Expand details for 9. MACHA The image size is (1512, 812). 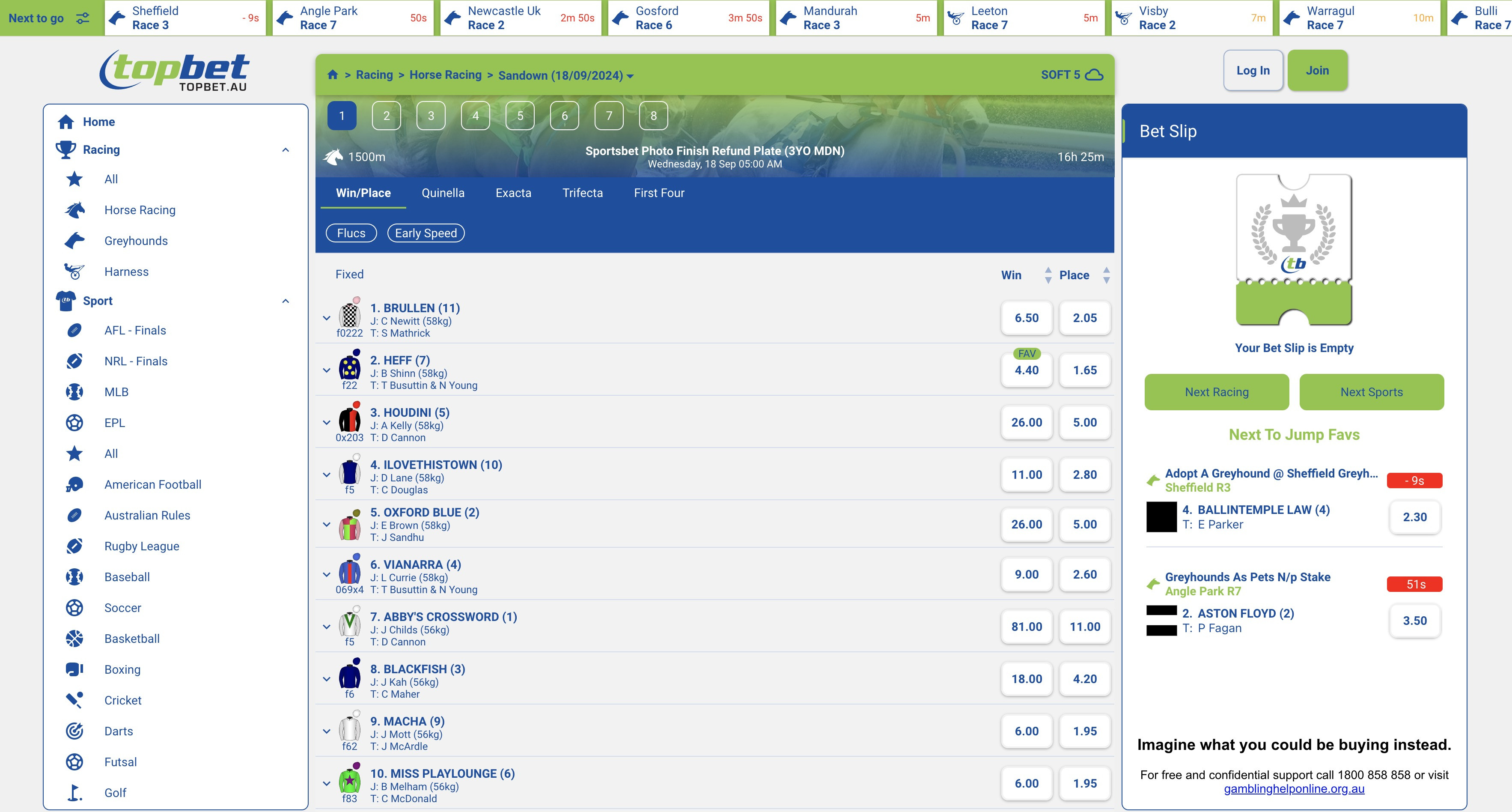(x=327, y=731)
